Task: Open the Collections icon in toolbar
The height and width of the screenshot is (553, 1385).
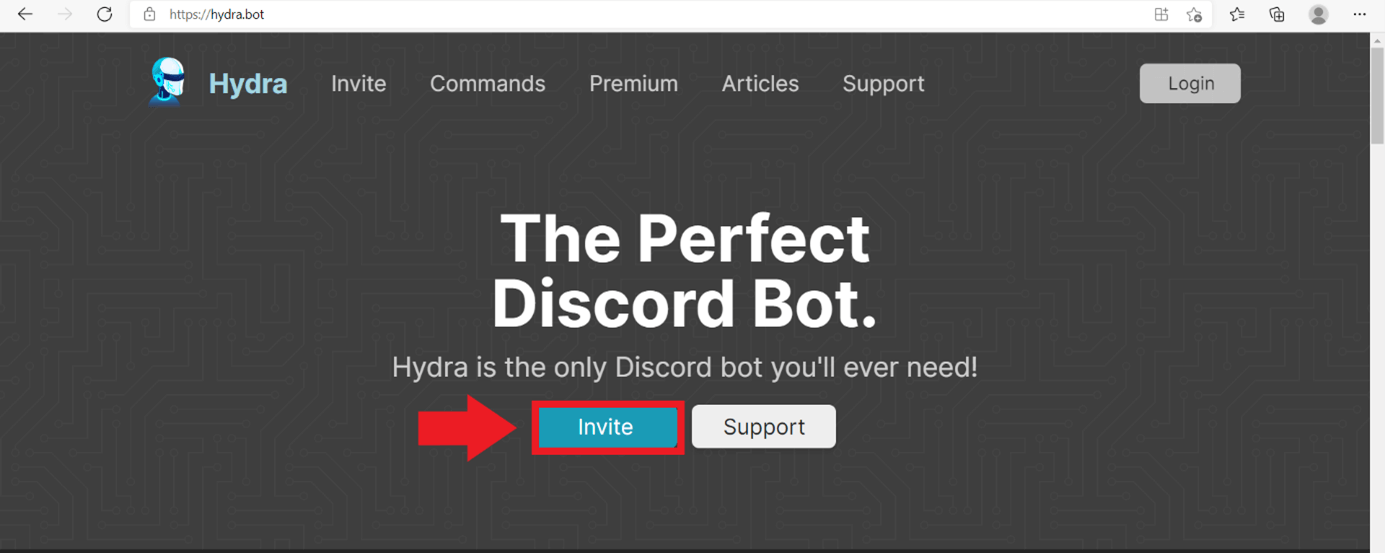Action: click(1277, 14)
